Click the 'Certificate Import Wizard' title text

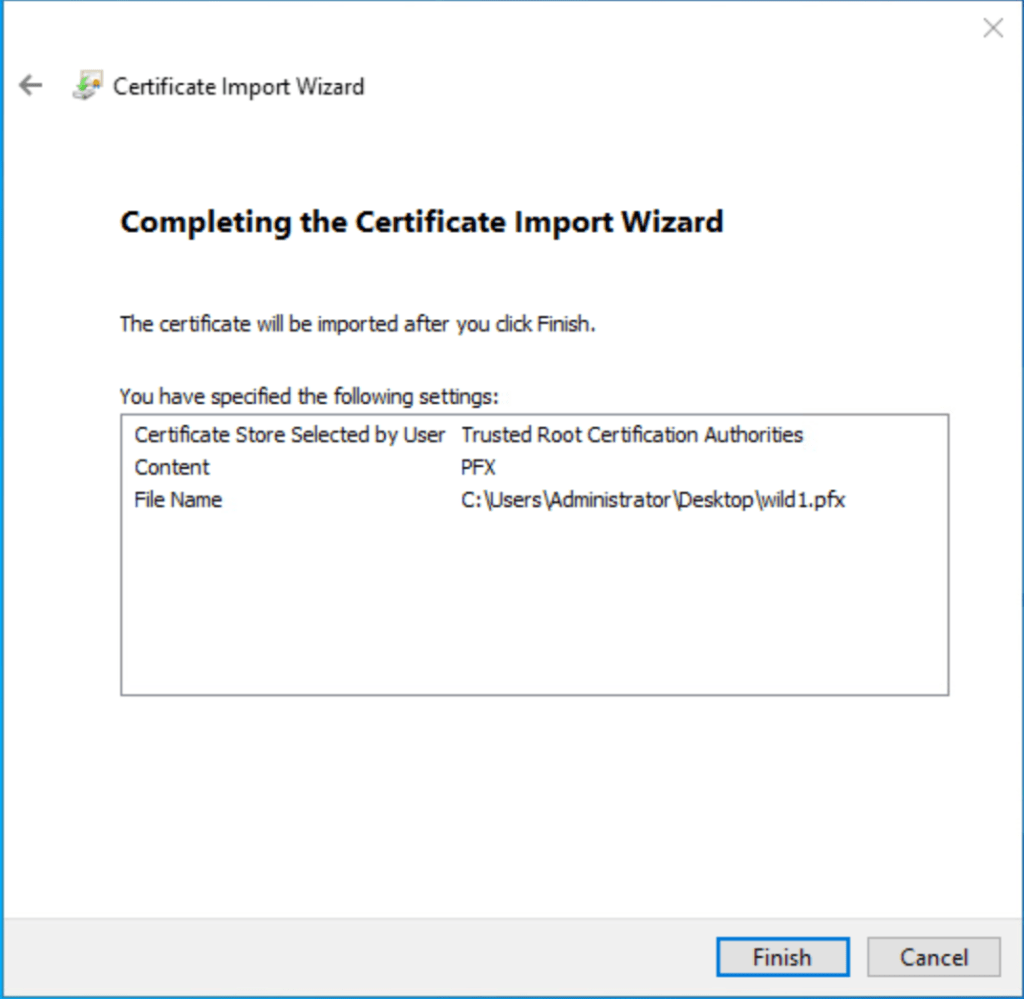tap(238, 87)
